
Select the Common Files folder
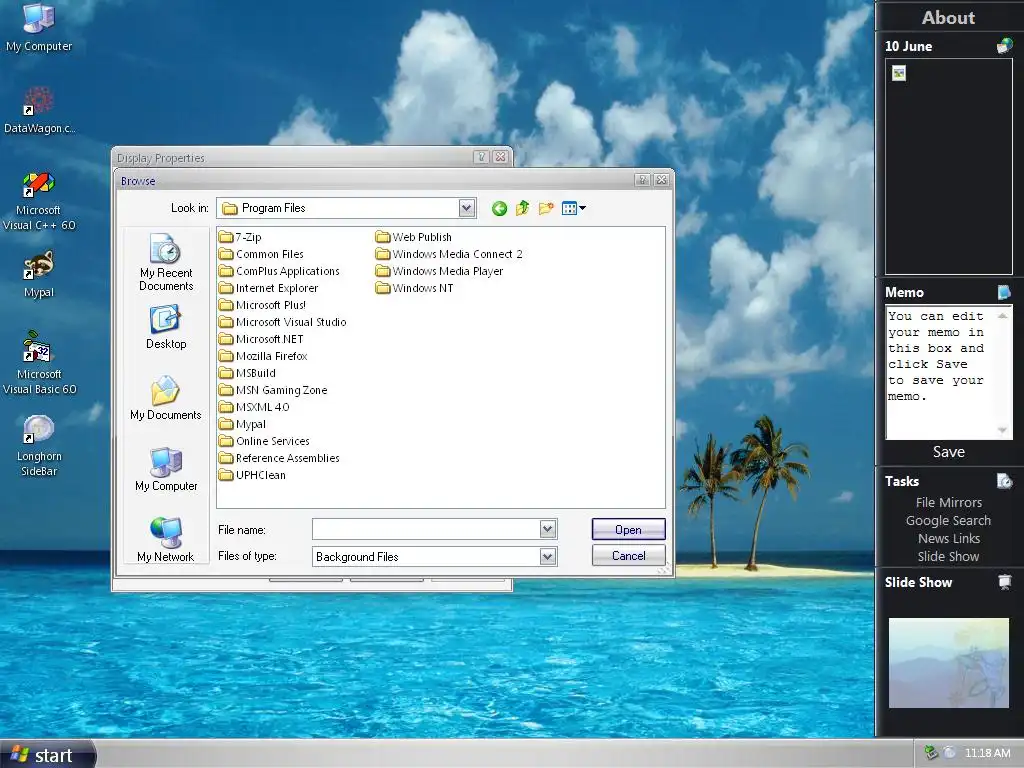point(261,254)
